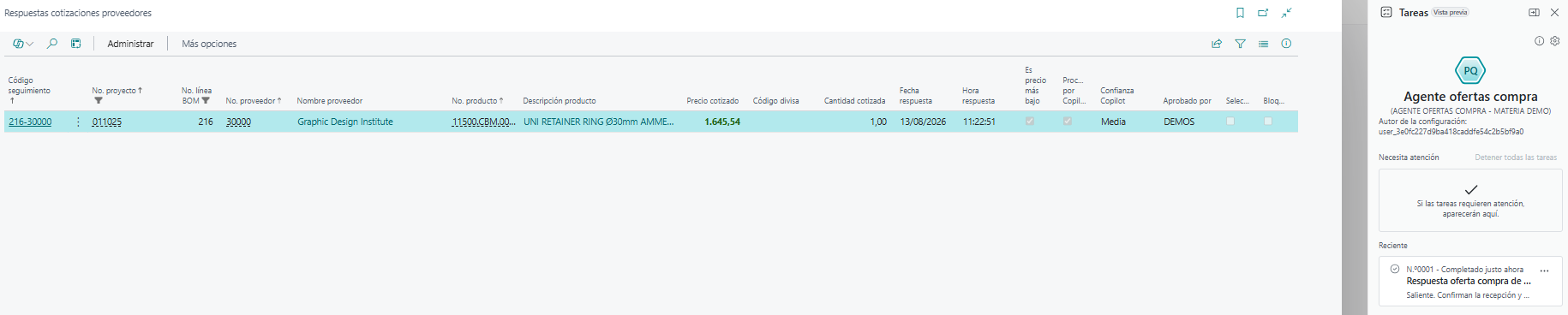Click the Tareas panel tasks icon
This screenshot has width=1568, height=315.
point(1386,12)
